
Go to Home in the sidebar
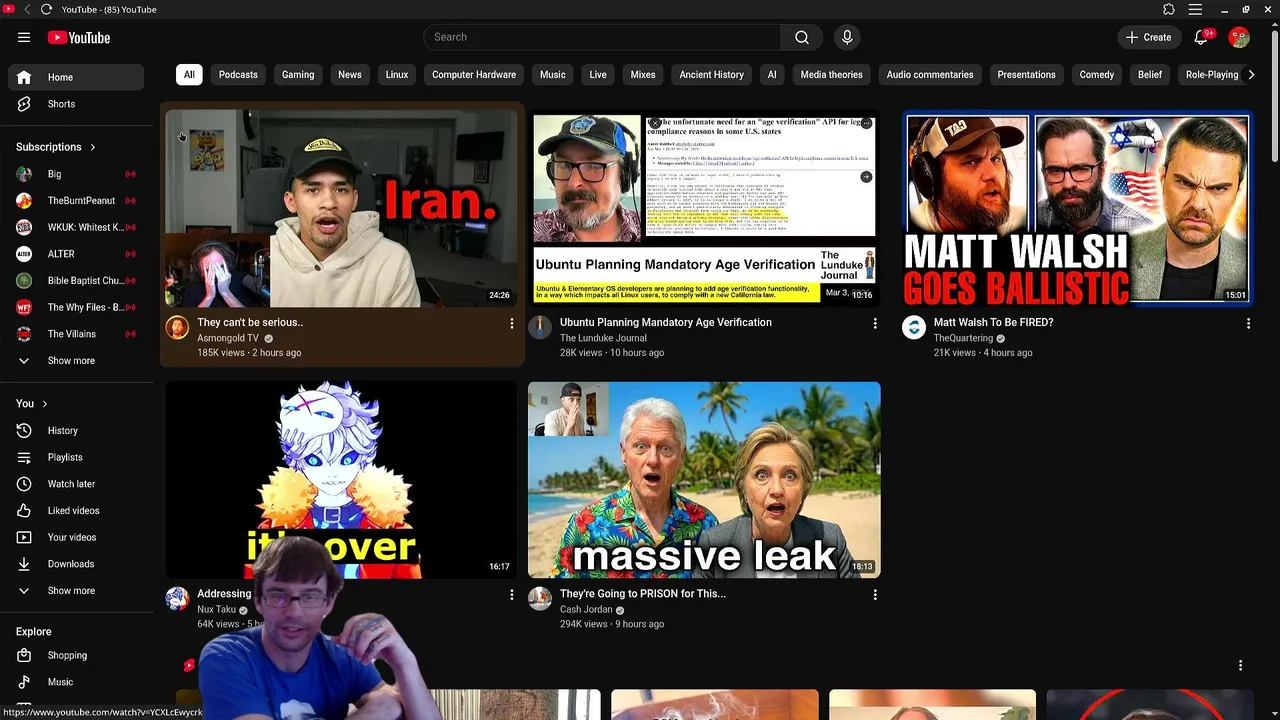pyautogui.click(x=76, y=77)
